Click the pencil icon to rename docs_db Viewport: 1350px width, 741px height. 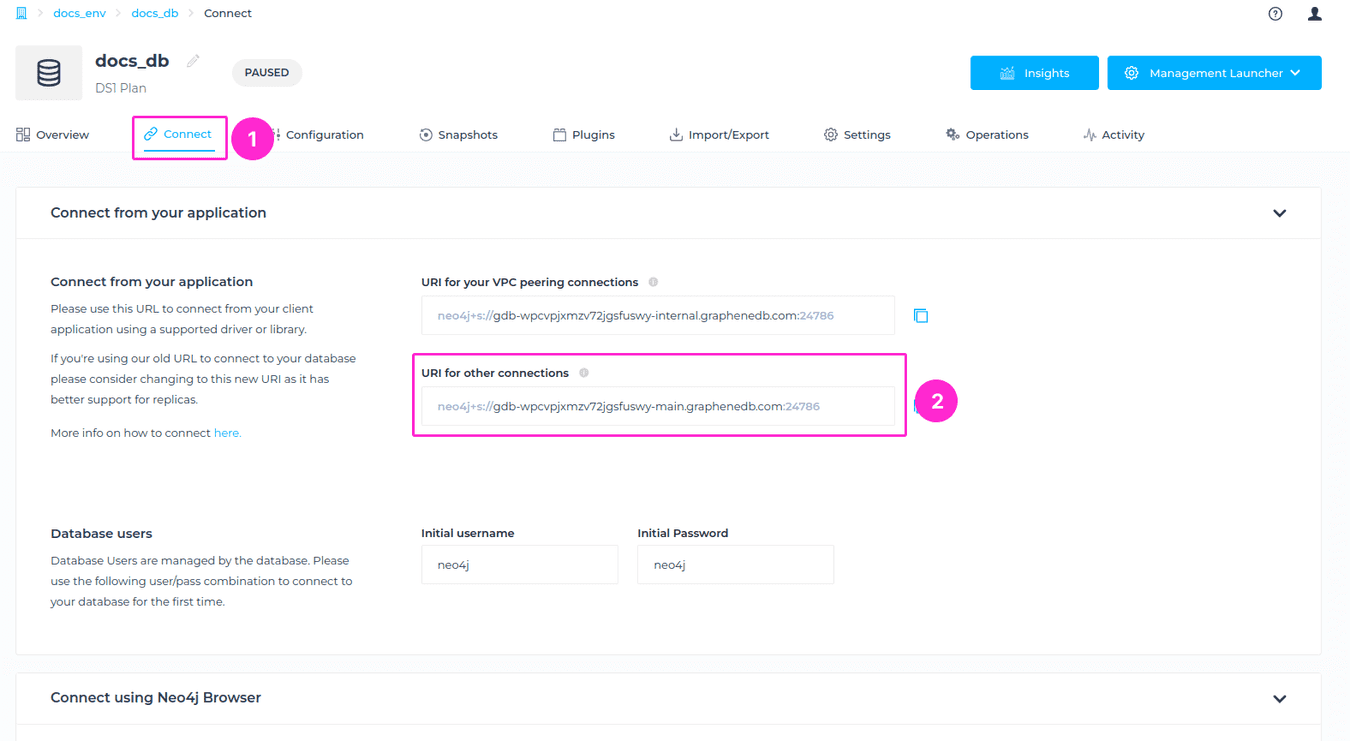tap(193, 61)
